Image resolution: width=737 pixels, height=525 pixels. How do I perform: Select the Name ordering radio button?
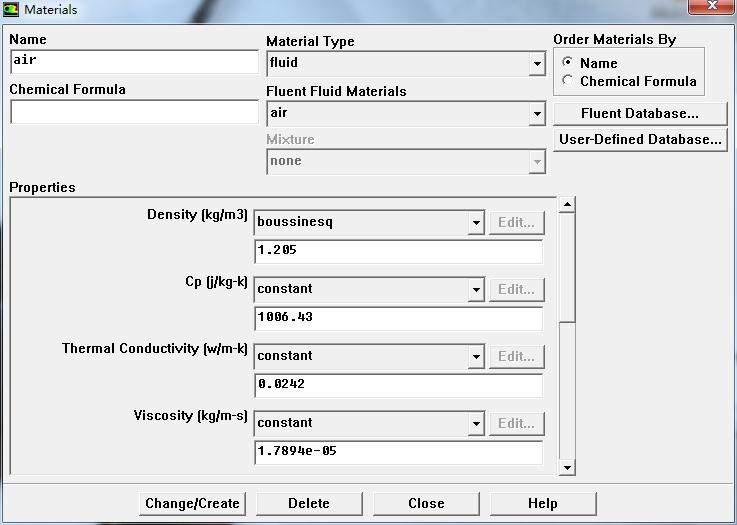[x=568, y=62]
